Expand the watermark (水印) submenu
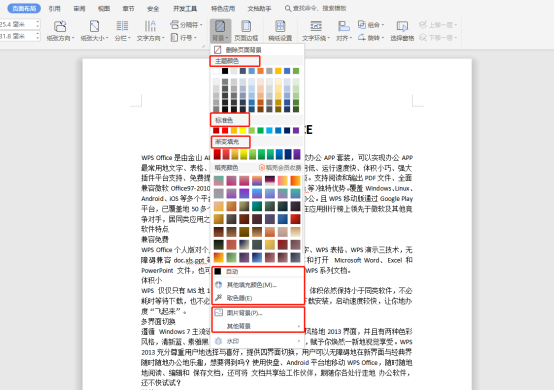The height and width of the screenshot is (390, 554). [x=258, y=341]
